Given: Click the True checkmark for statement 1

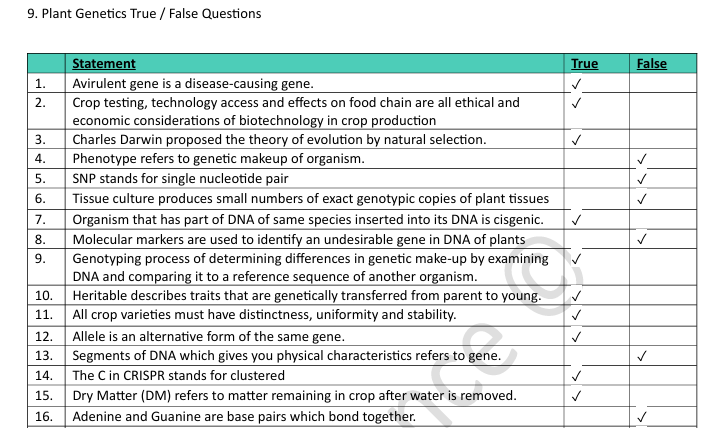Looking at the screenshot, I should click(x=576, y=83).
